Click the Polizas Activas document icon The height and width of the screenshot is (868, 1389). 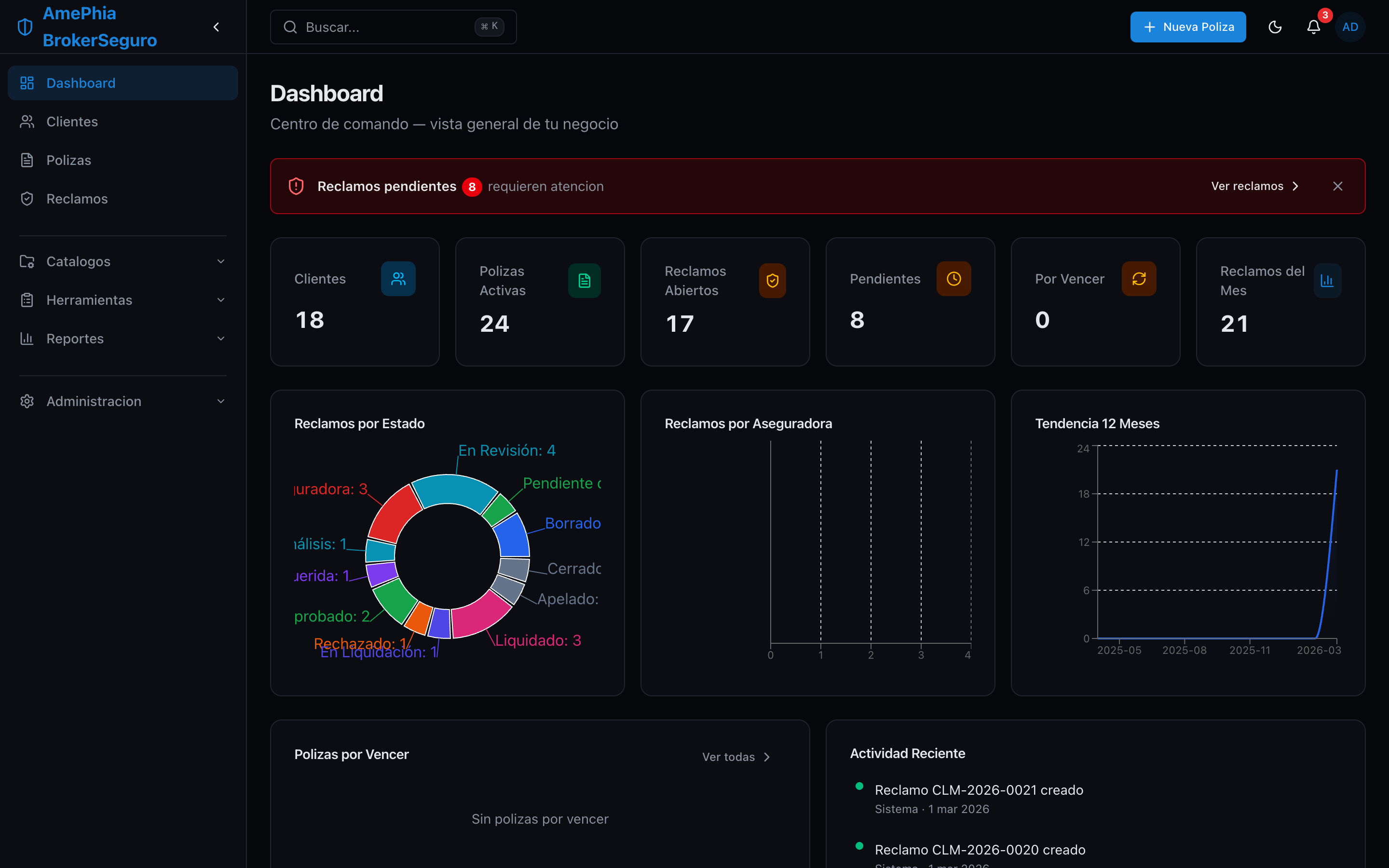[585, 281]
